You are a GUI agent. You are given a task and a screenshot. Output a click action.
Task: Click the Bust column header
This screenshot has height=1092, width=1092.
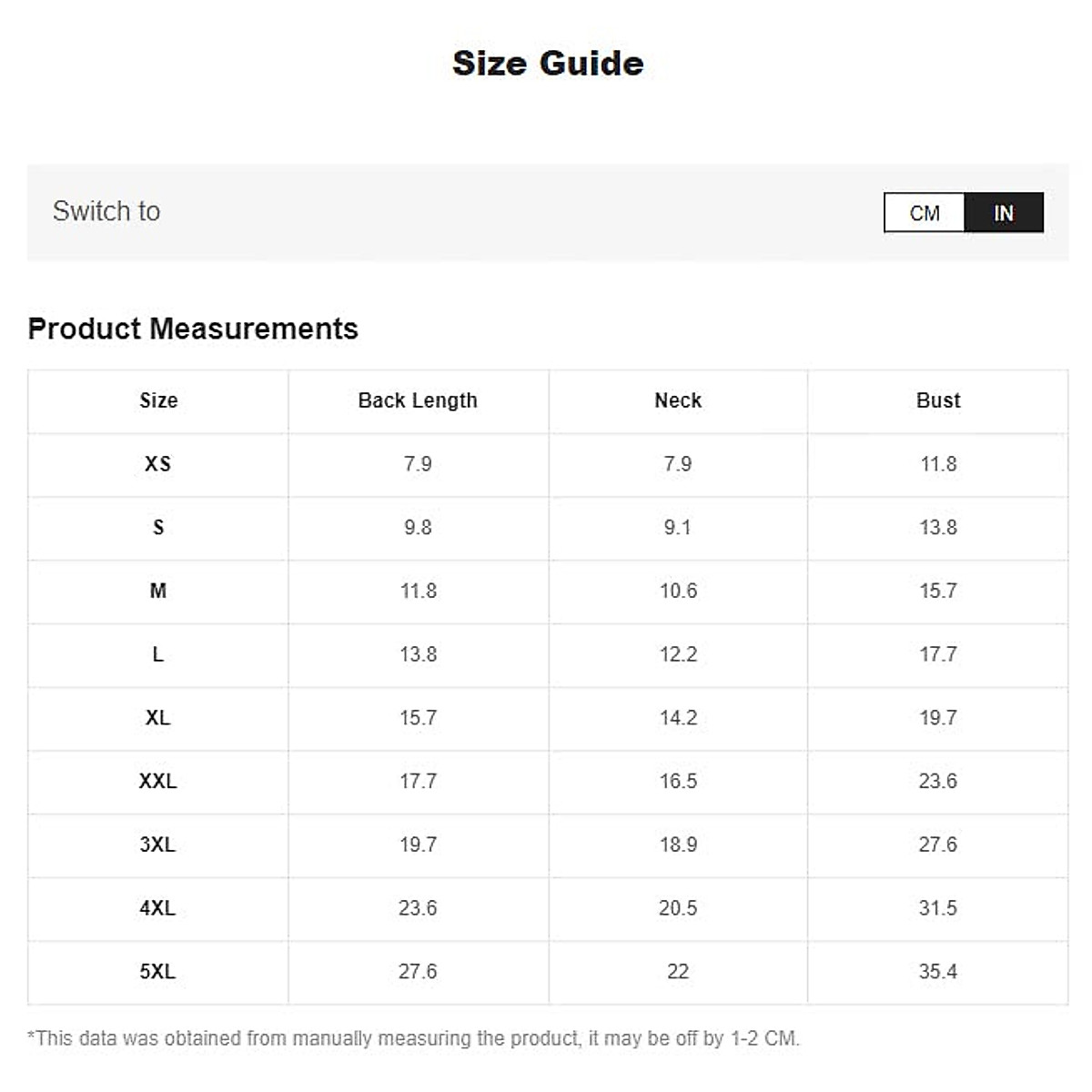pyautogui.click(x=938, y=400)
